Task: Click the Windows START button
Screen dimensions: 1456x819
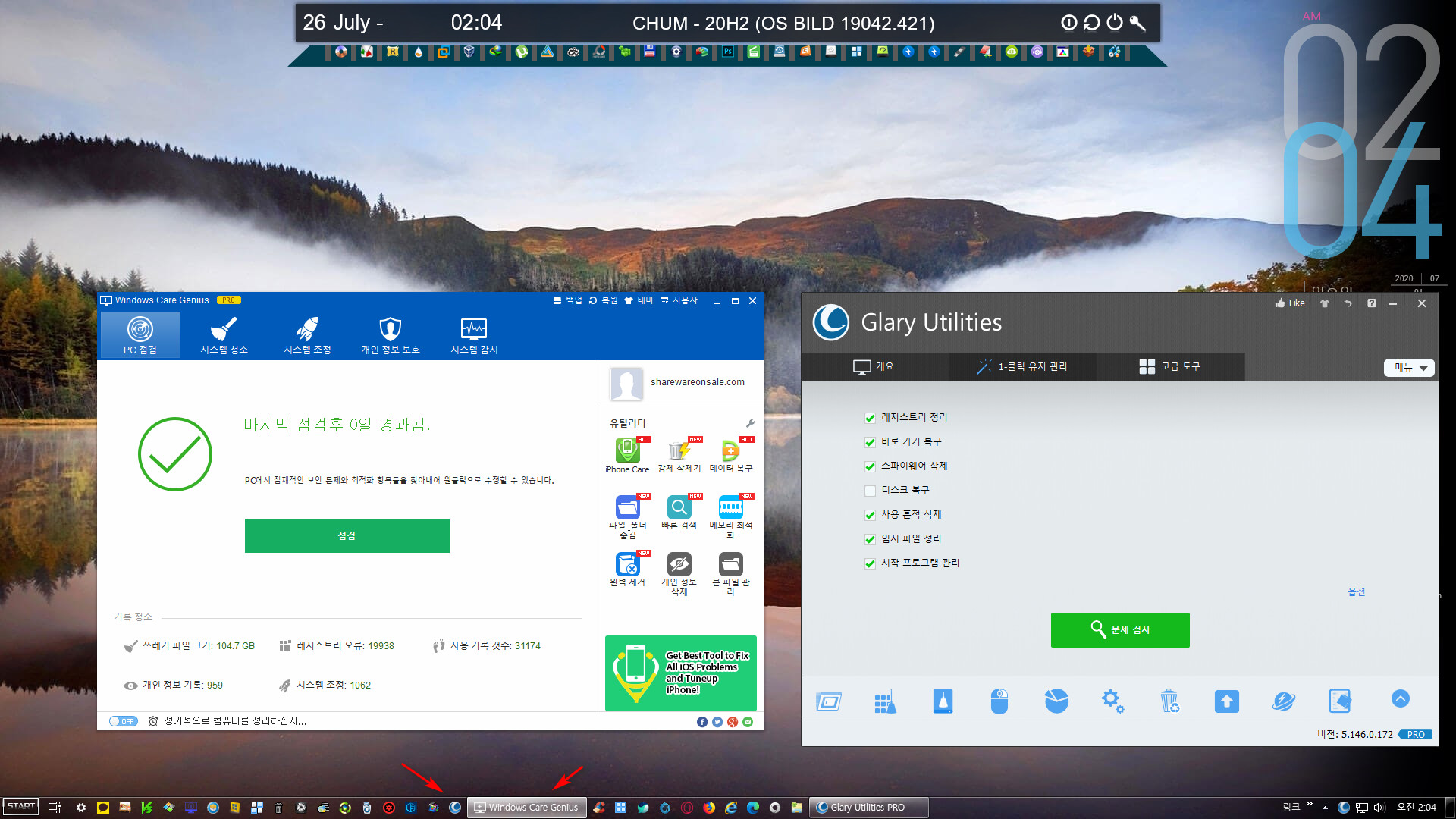Action: click(x=21, y=807)
